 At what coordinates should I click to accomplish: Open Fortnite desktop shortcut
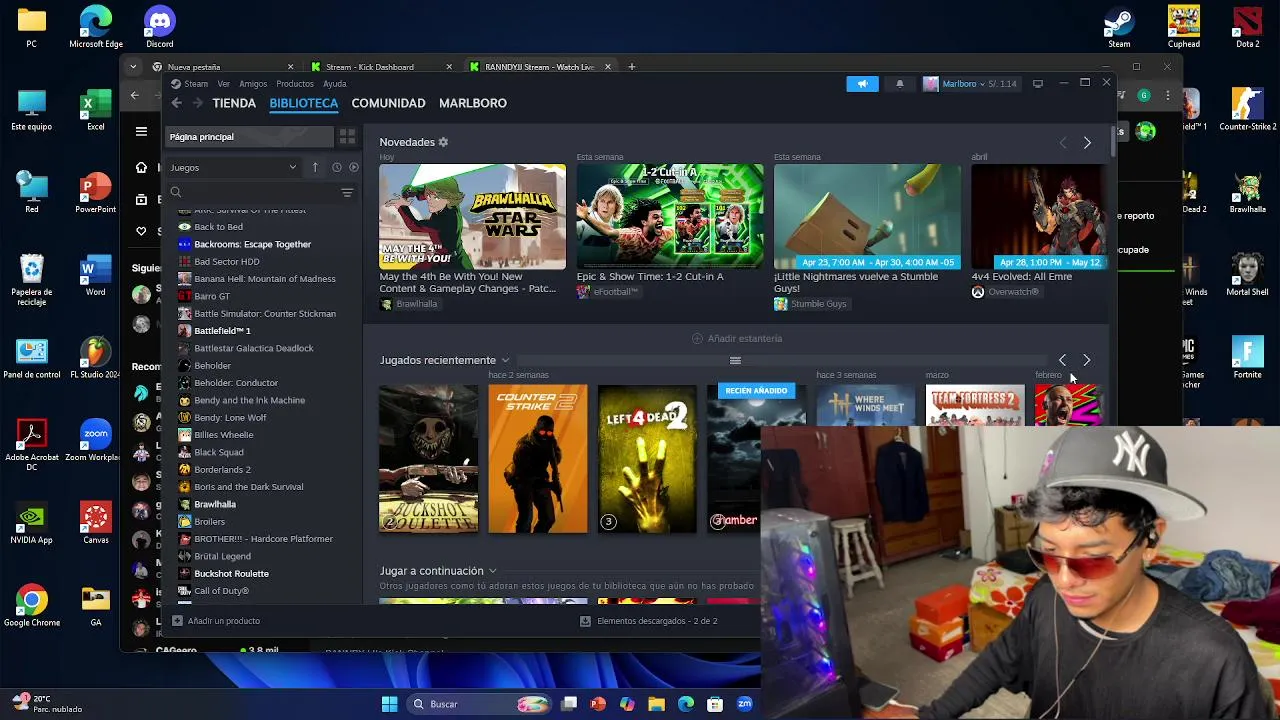pyautogui.click(x=1247, y=358)
